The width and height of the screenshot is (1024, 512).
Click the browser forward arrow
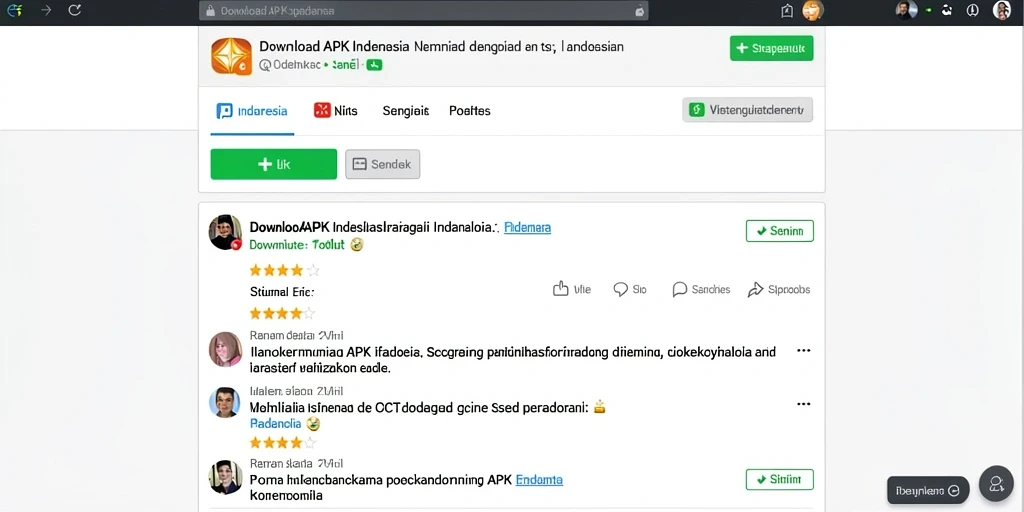(x=46, y=10)
